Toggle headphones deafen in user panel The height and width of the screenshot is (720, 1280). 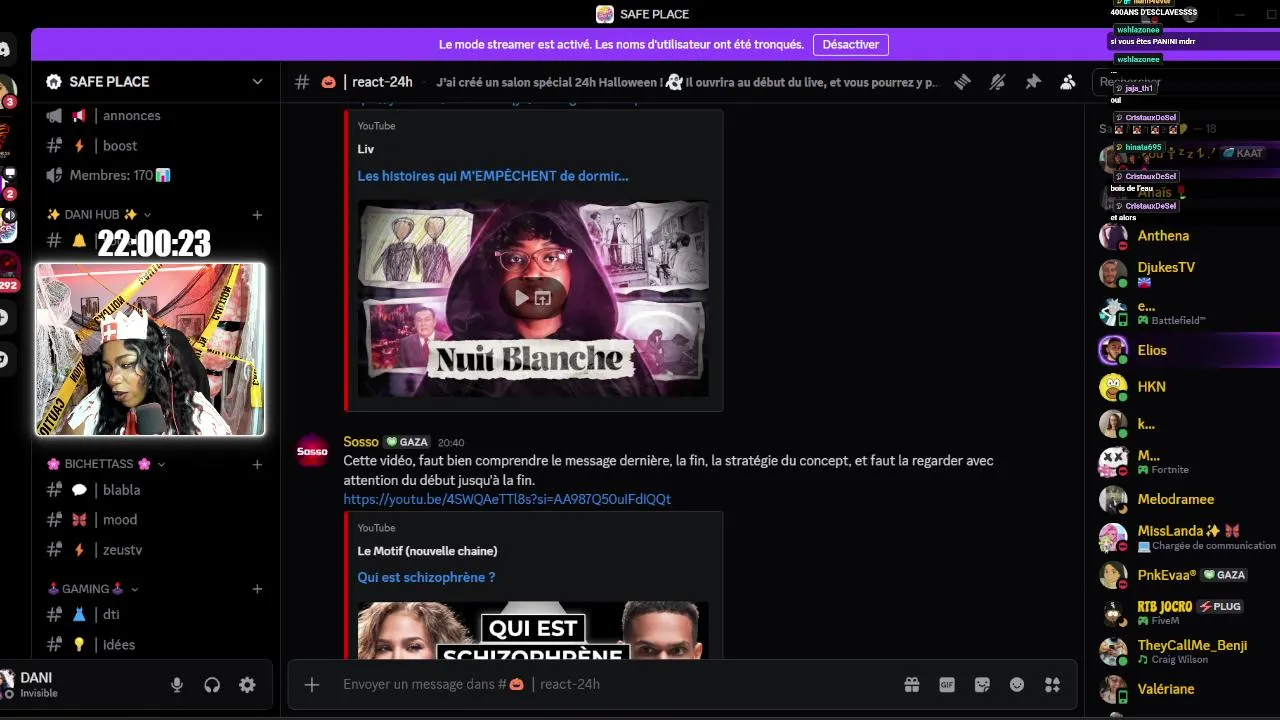click(212, 685)
